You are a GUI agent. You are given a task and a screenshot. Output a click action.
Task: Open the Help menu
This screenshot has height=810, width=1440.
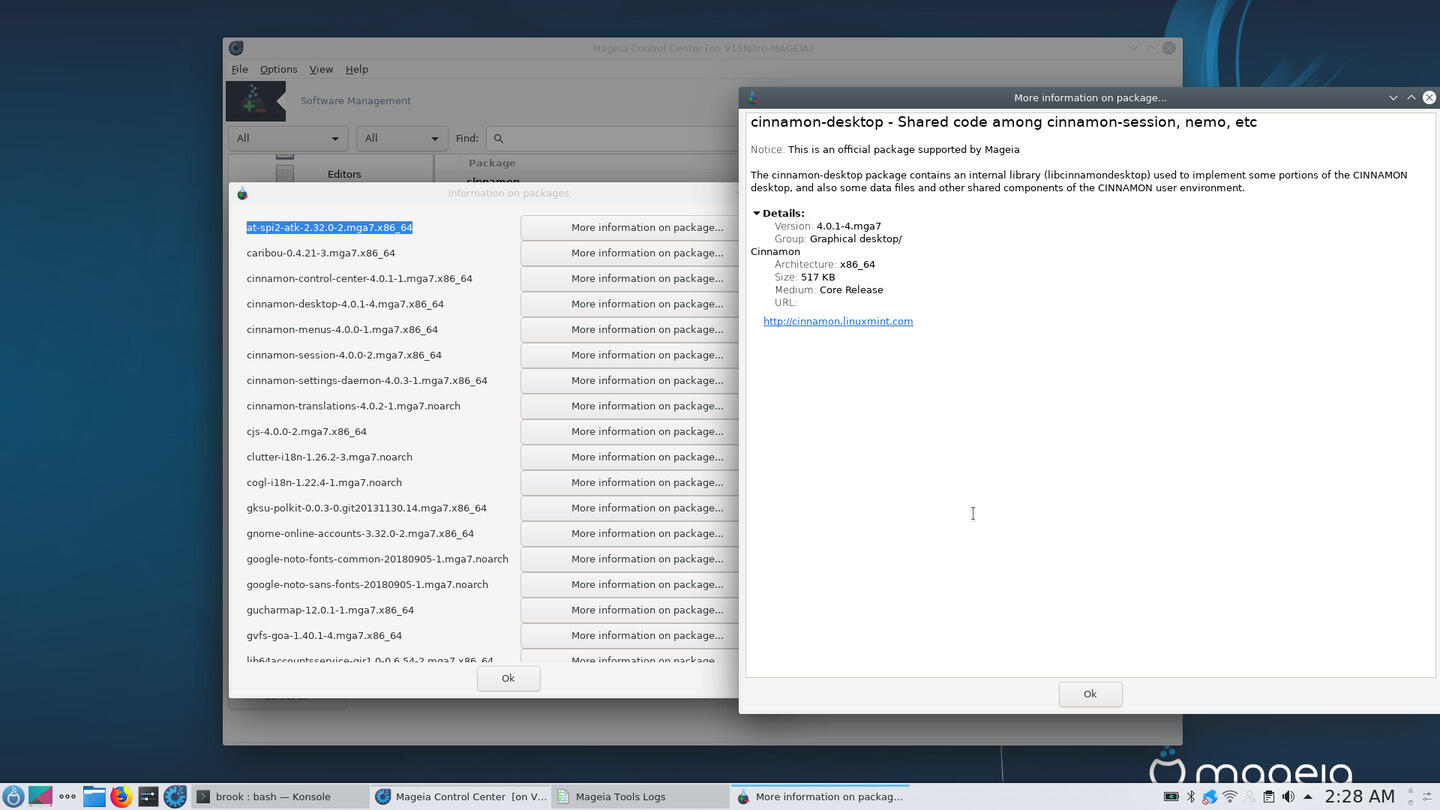click(357, 69)
